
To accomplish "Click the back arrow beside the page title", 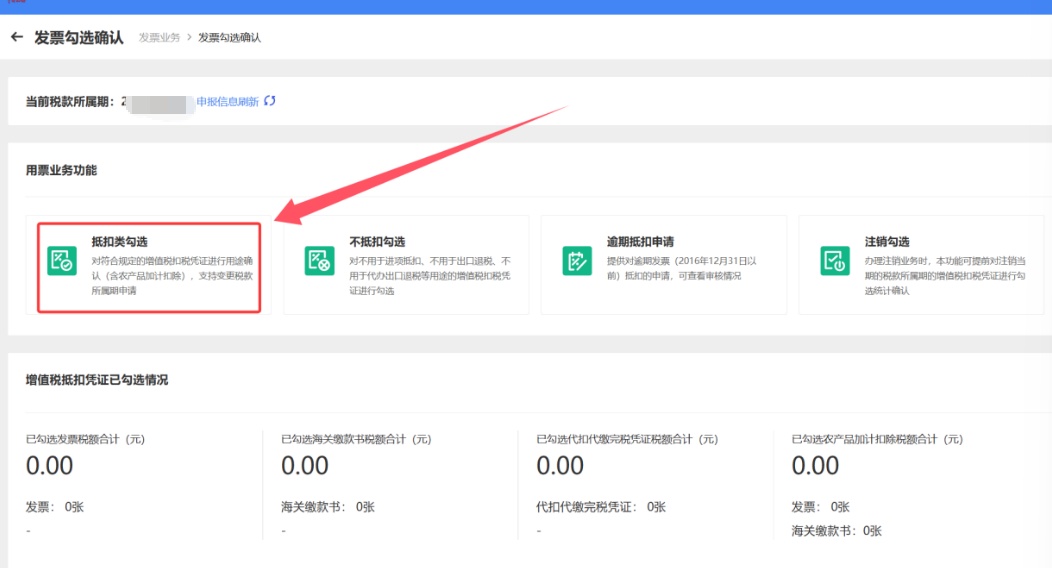I will click(x=16, y=37).
